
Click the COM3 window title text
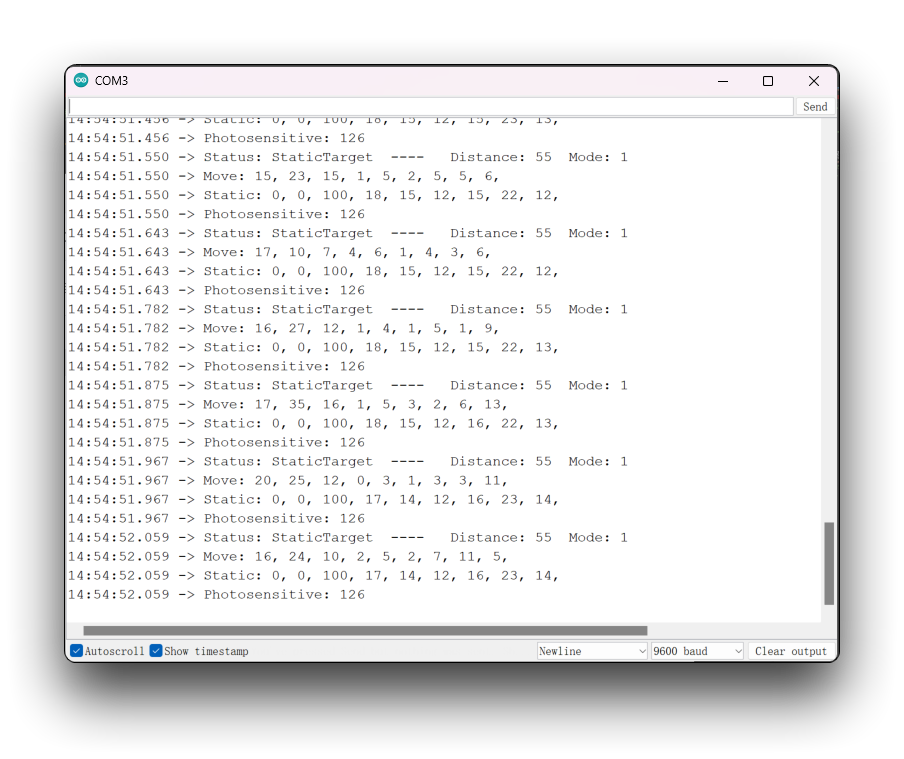click(x=111, y=81)
